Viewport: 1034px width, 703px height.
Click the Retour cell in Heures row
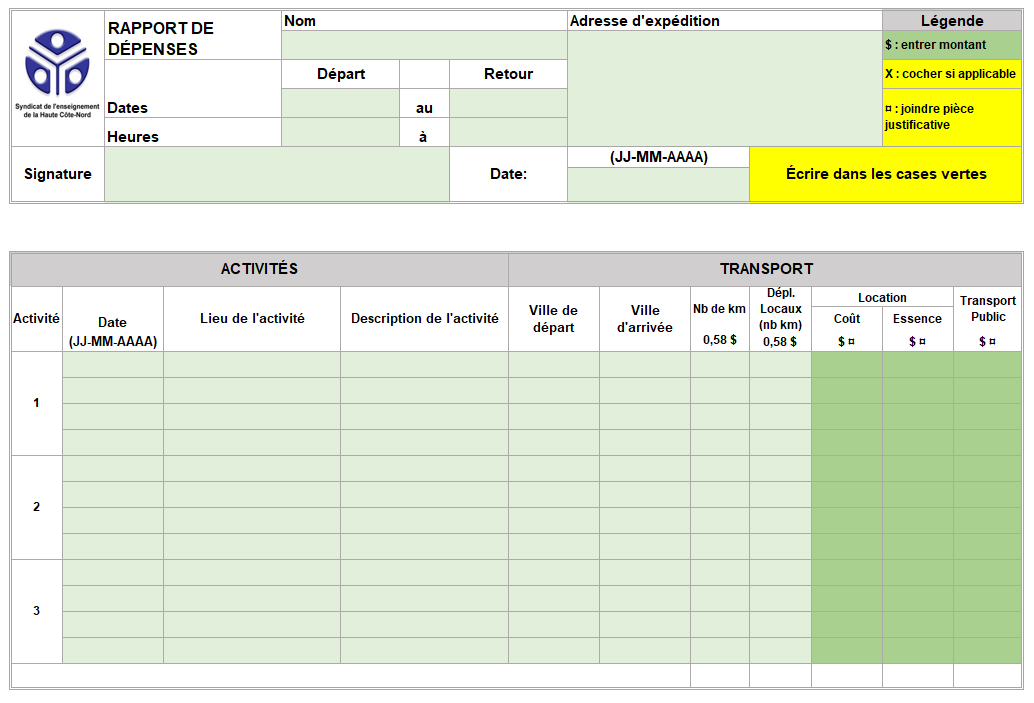[508, 132]
